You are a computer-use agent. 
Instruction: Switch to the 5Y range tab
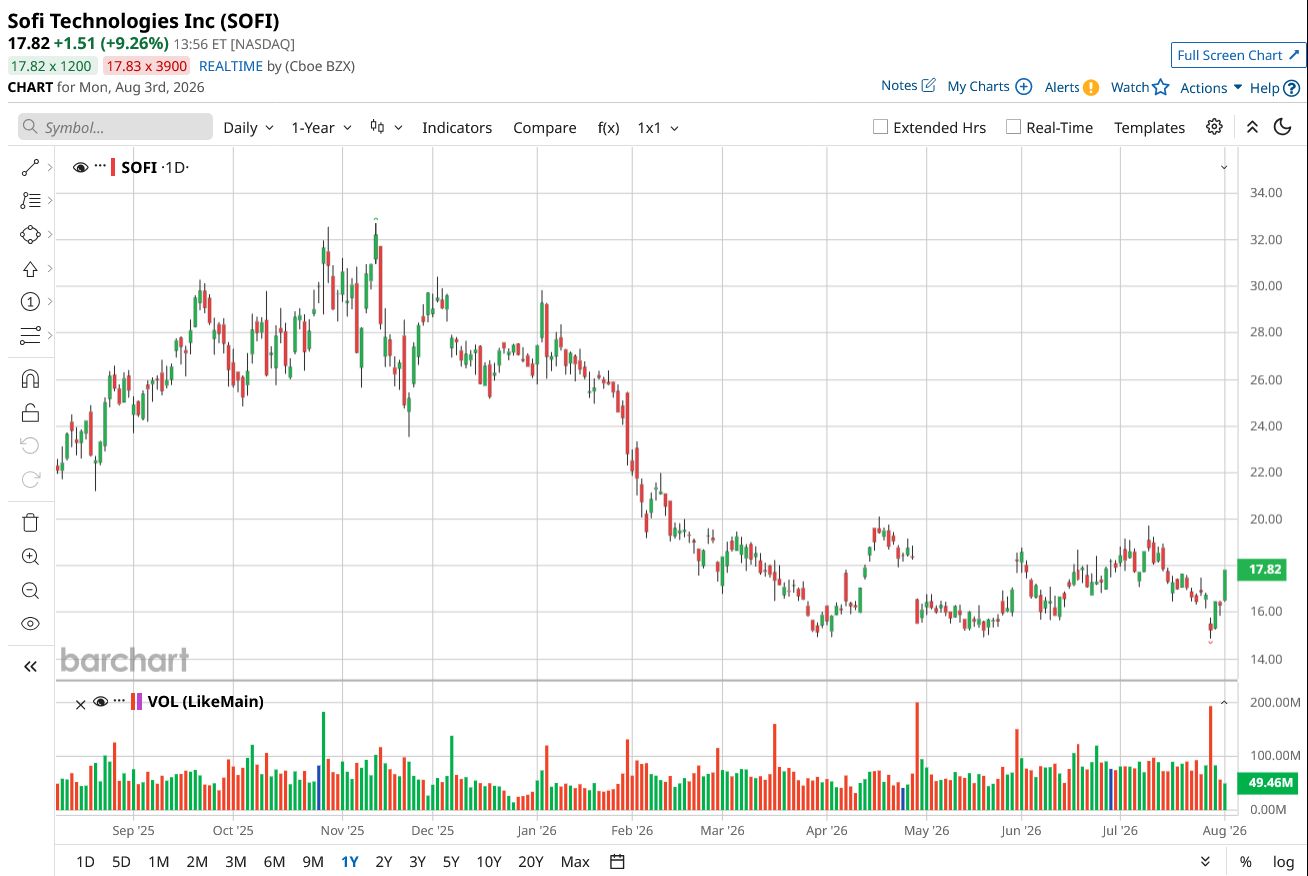pos(451,862)
